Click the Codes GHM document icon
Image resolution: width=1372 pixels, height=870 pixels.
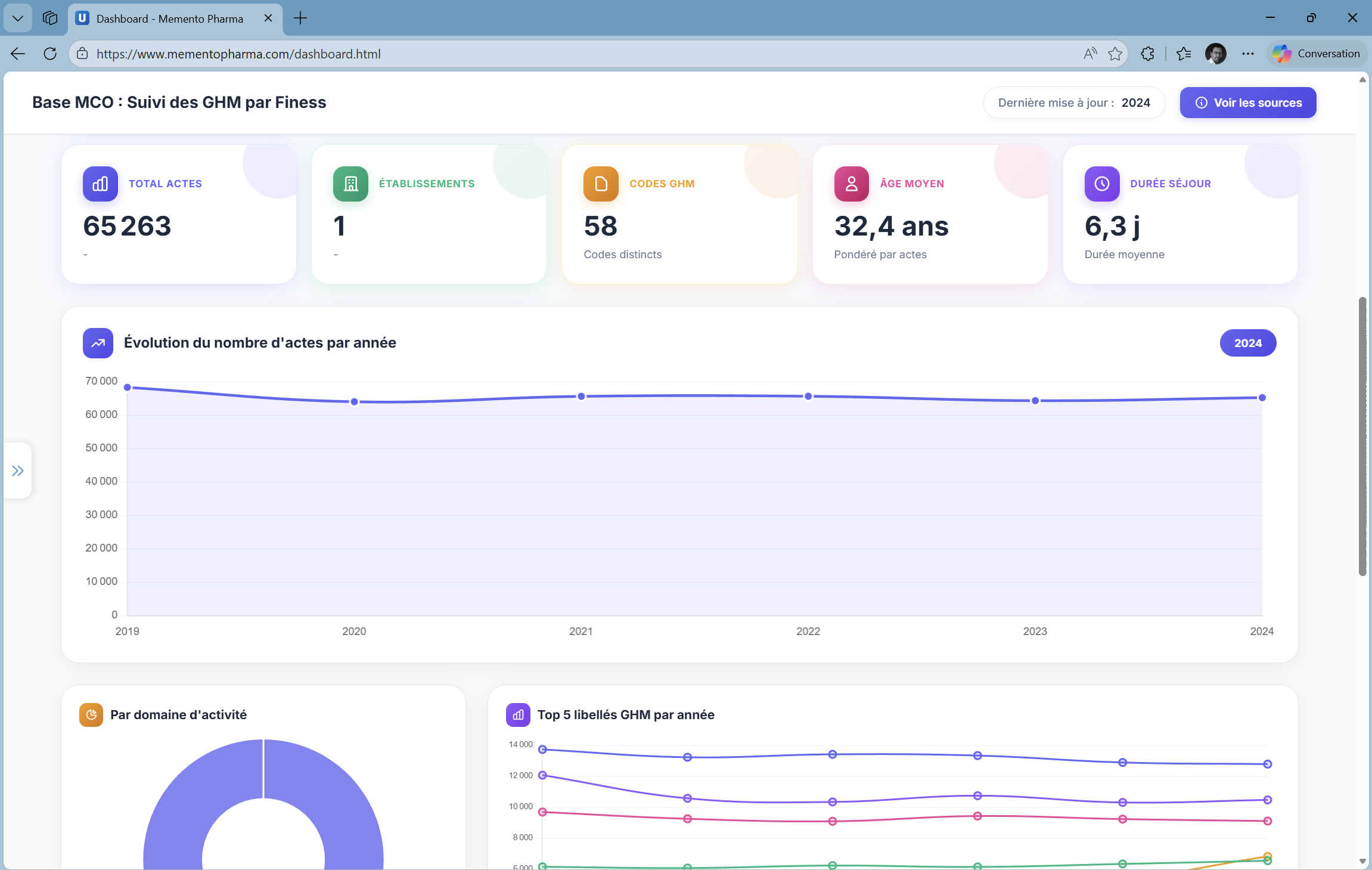(x=600, y=184)
